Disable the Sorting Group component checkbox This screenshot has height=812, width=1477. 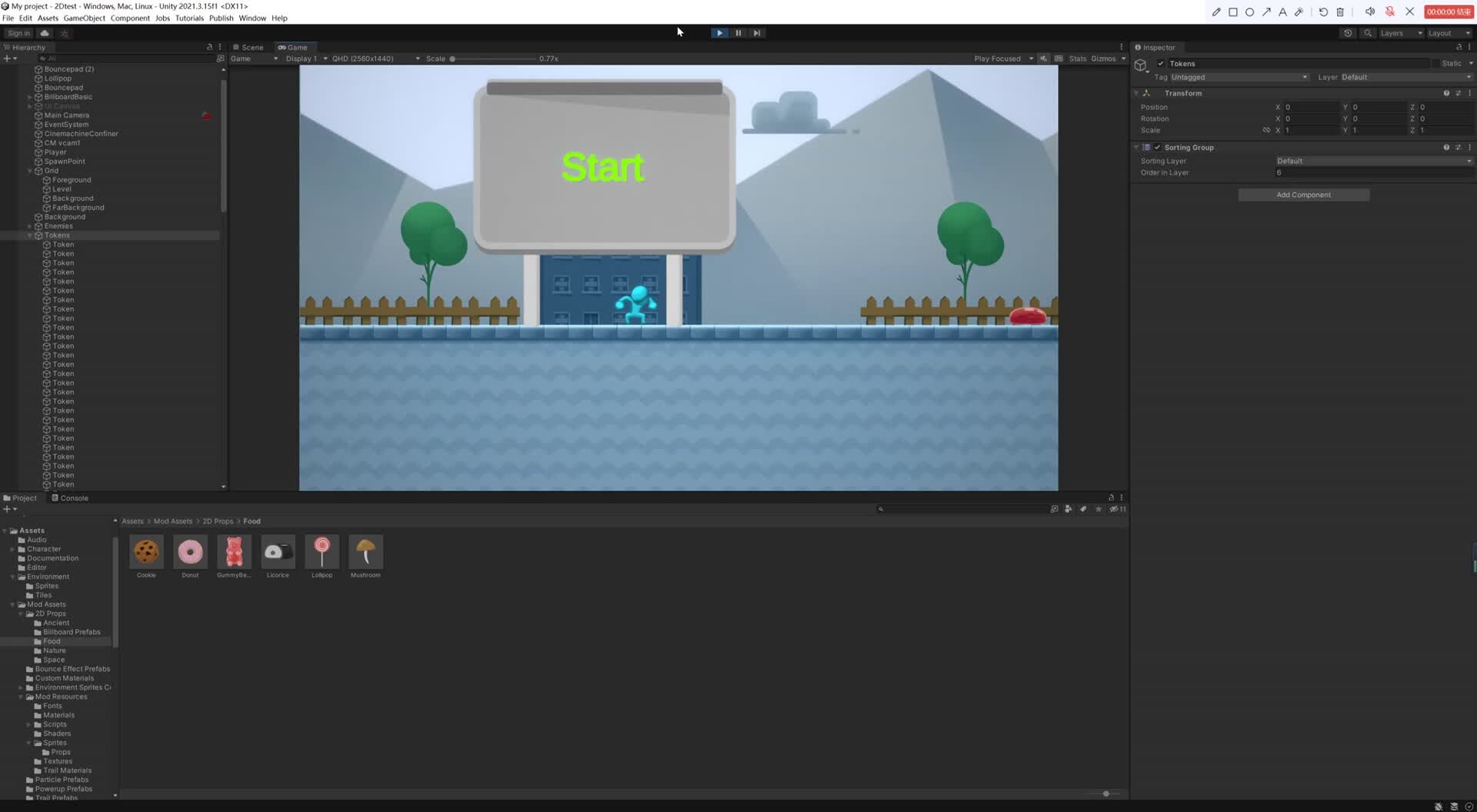tap(1158, 147)
